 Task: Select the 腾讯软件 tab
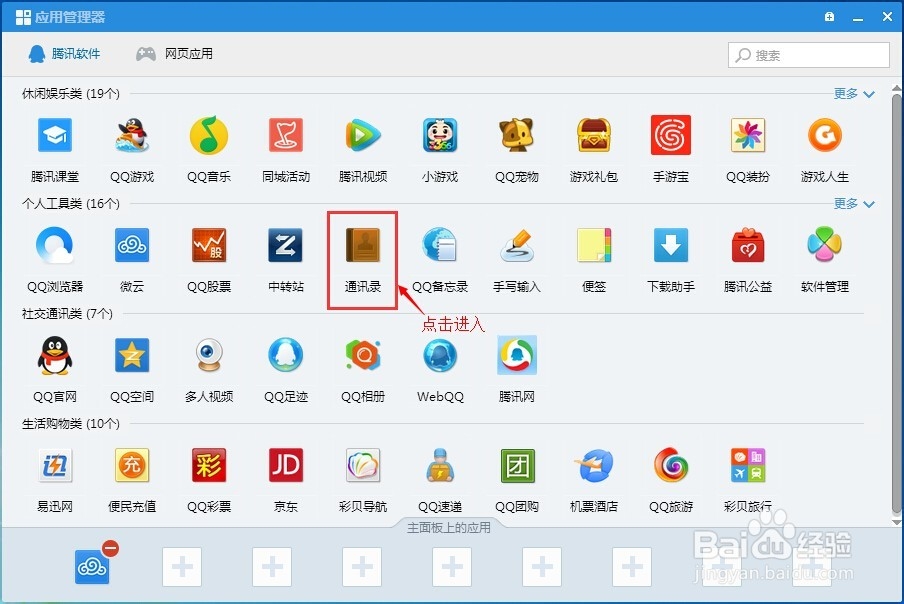click(64, 55)
